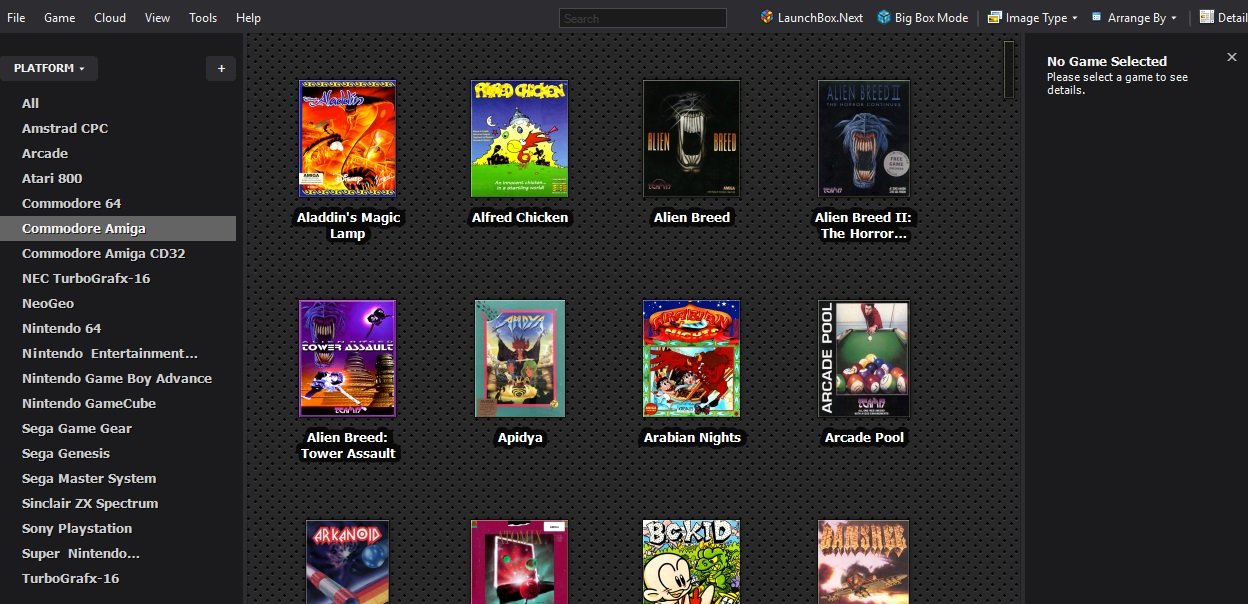Select Aladdin's Magic Lamp box art
1248x604 pixels.
[348, 139]
